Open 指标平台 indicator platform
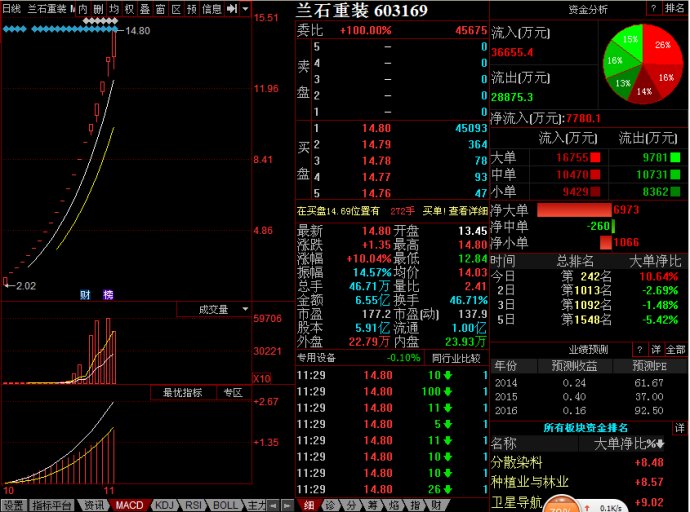The height and width of the screenshot is (512, 690). (51, 505)
